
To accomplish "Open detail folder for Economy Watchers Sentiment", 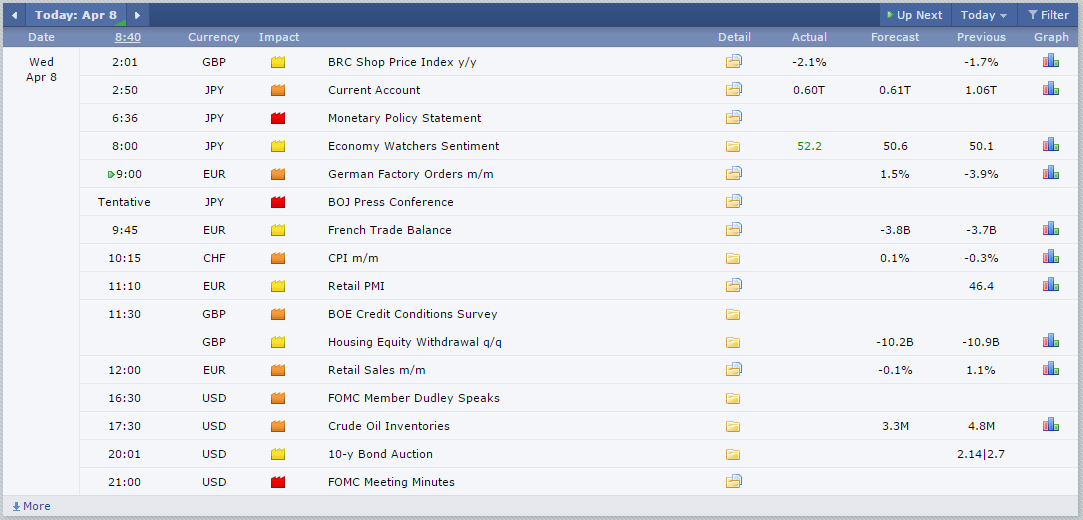I will [734, 146].
